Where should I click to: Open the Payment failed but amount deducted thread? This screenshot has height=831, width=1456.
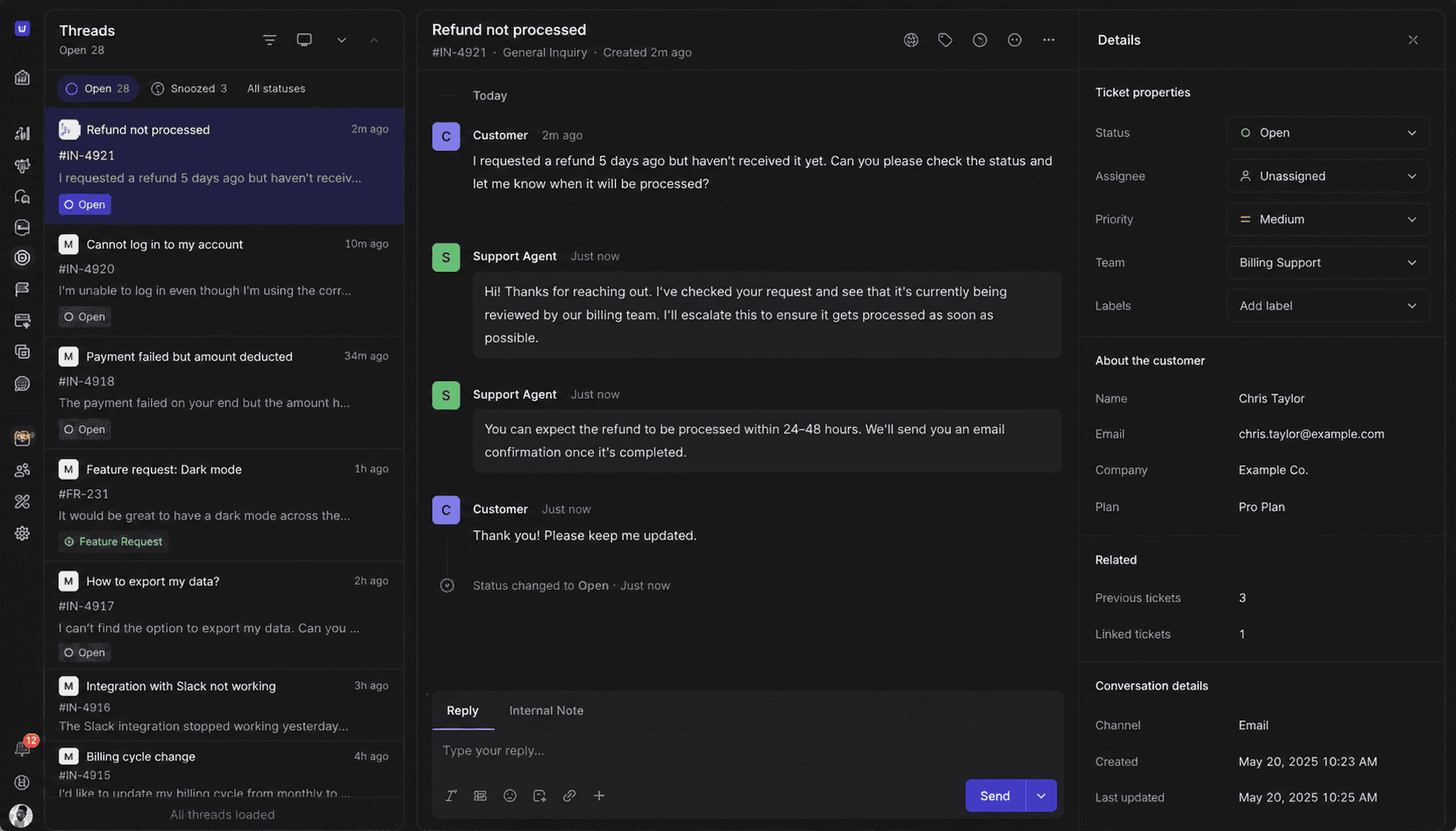point(224,393)
